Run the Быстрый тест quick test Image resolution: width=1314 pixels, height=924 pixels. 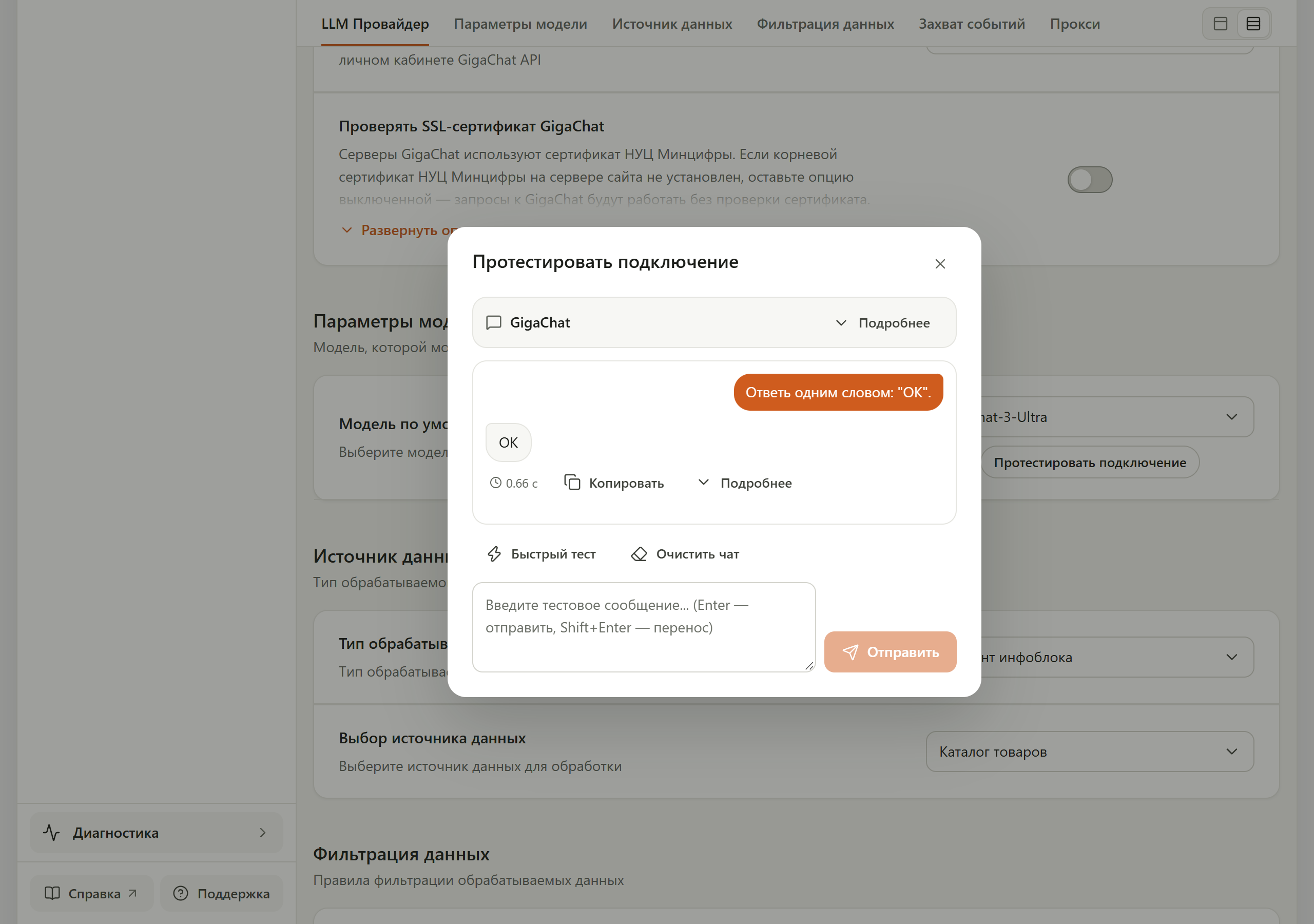click(x=541, y=553)
